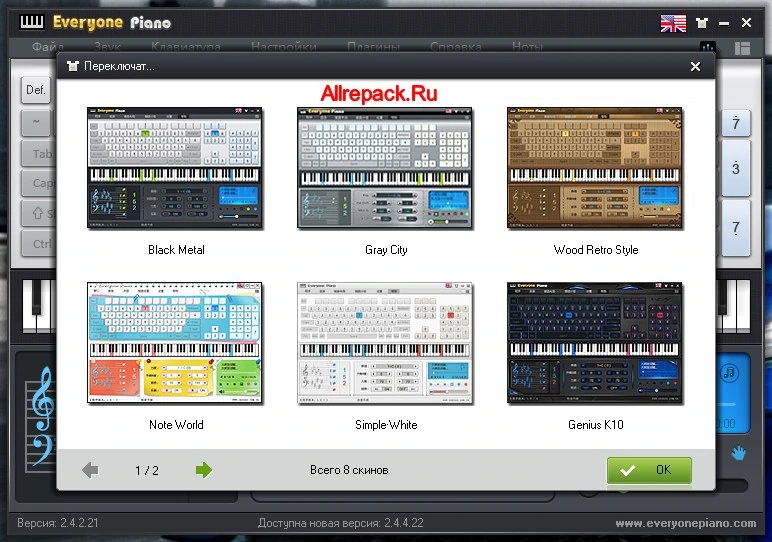Viewport: 772px width, 542px height.
Task: Click the equalizer icon in menu bar
Action: [708, 47]
